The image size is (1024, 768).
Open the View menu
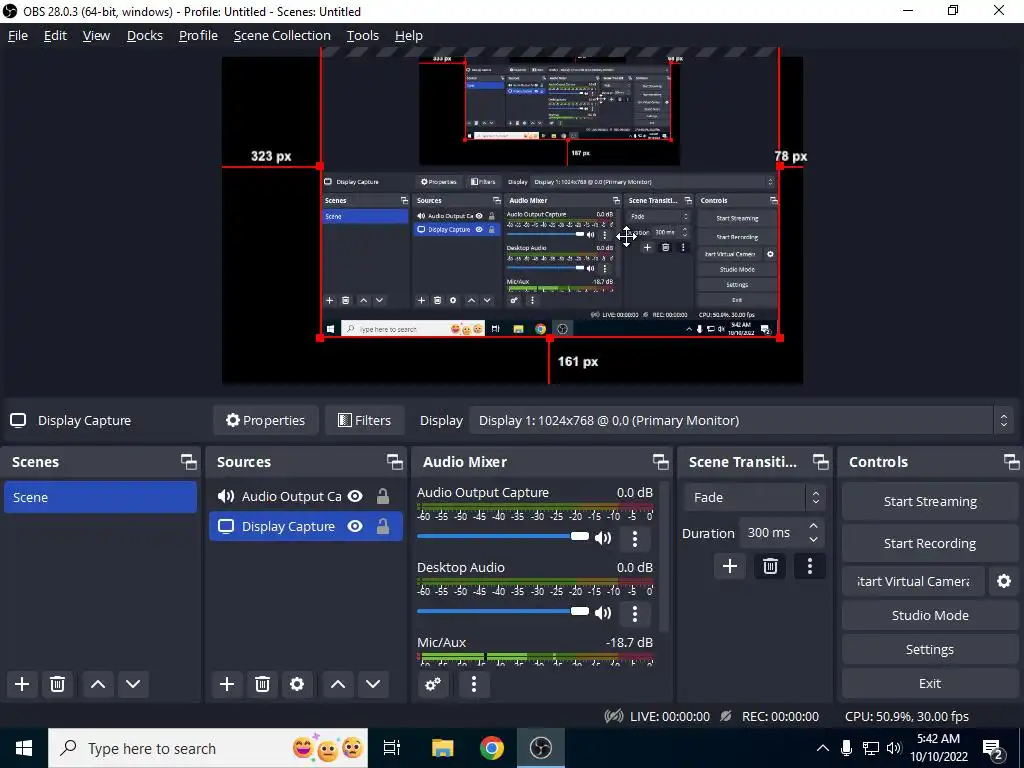click(96, 36)
